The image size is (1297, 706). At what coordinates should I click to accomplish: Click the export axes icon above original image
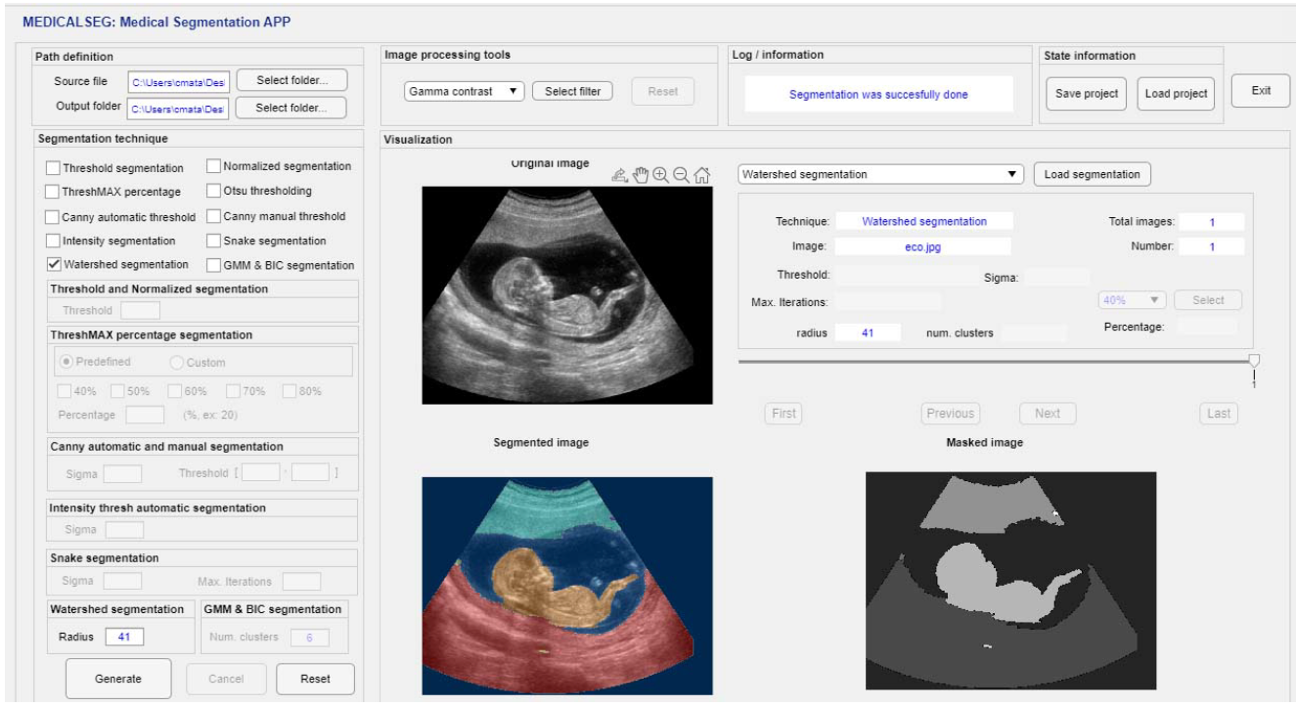620,175
